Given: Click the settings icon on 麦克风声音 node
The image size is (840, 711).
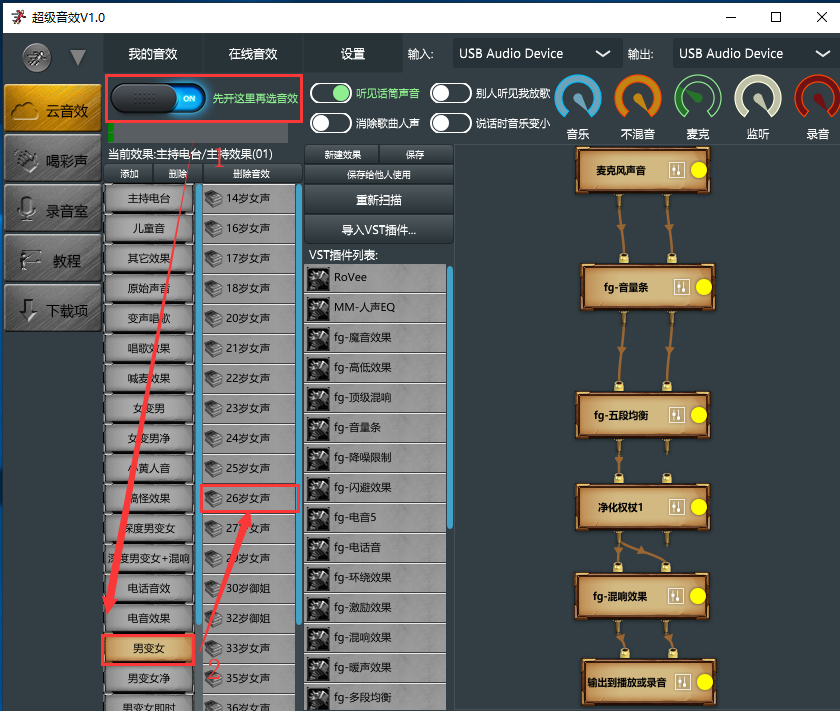Looking at the screenshot, I should (676, 171).
